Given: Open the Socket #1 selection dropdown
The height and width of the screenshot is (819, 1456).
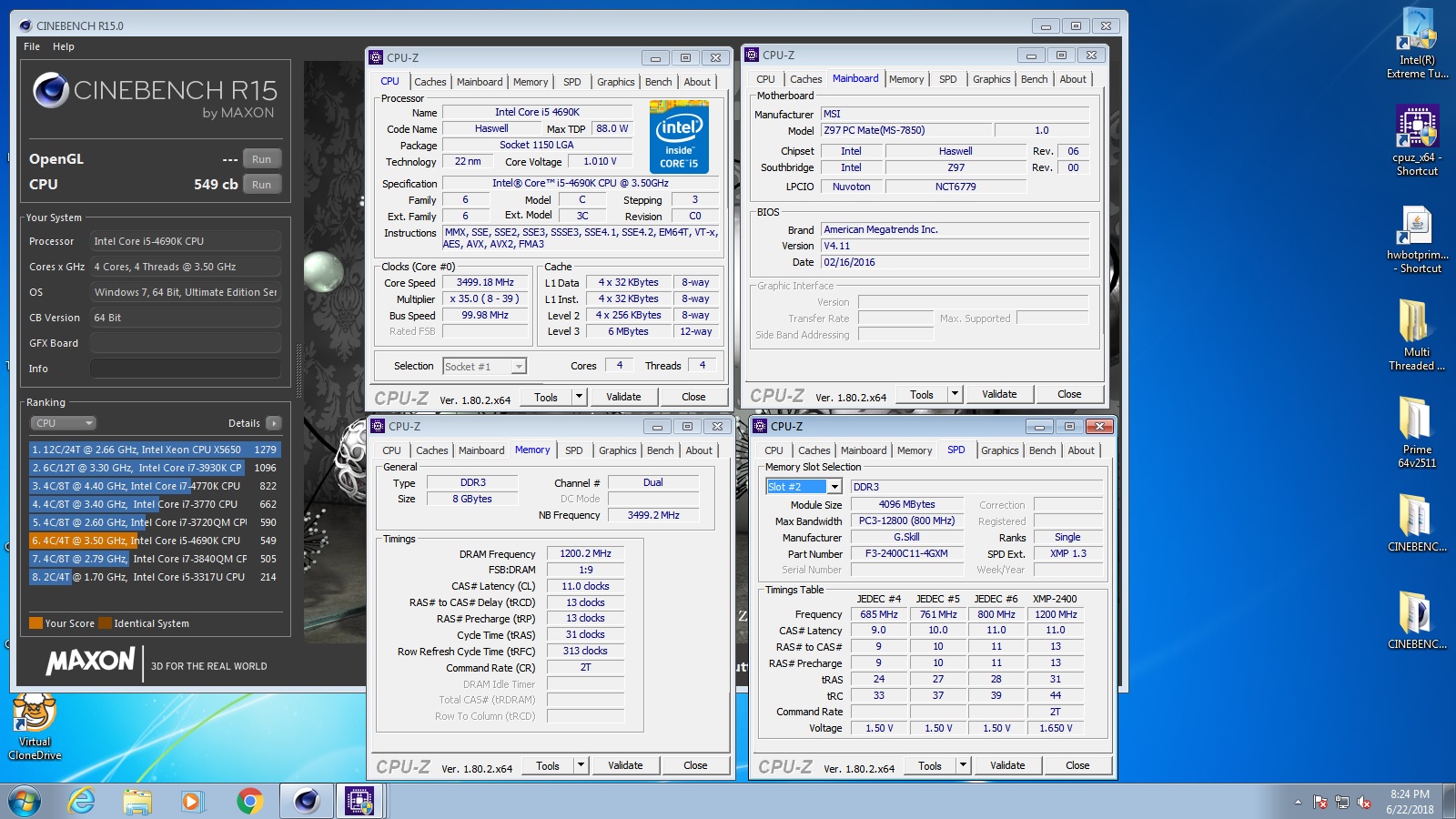Looking at the screenshot, I should point(484,367).
